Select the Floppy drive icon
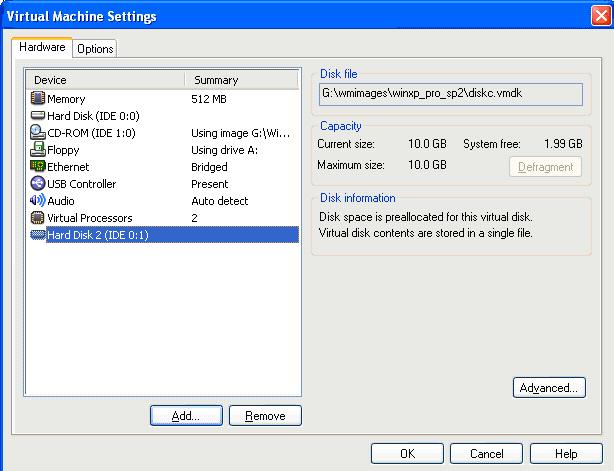 (x=38, y=150)
